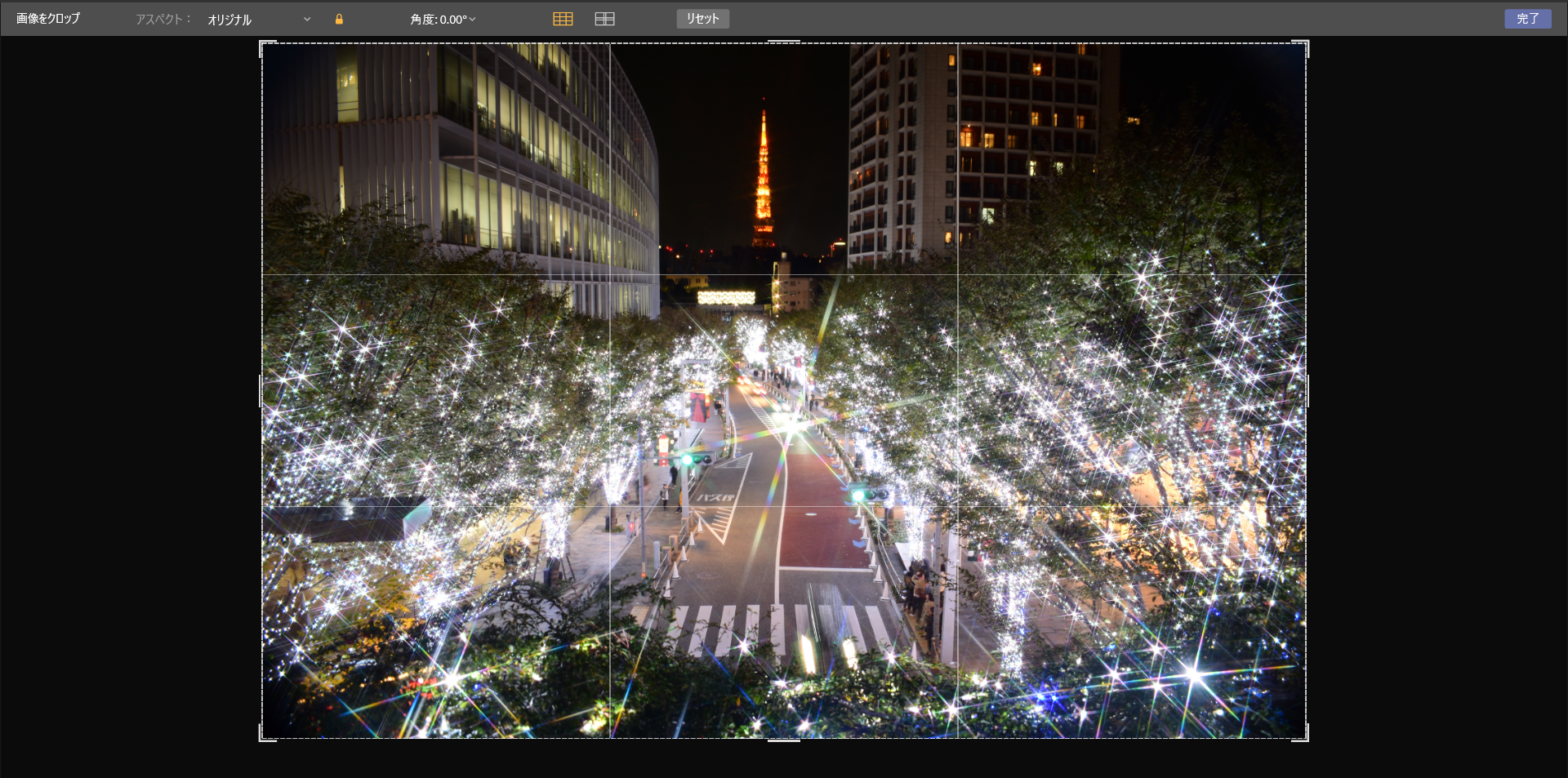The width and height of the screenshot is (1568, 778).
Task: Click the bottom-right crop corner handle
Action: (1306, 738)
